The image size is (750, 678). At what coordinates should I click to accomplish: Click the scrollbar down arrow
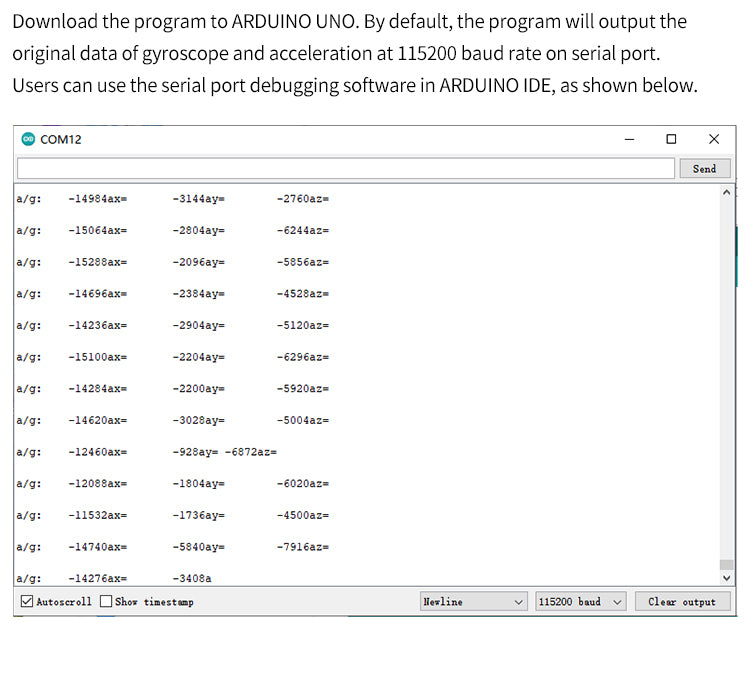(x=727, y=578)
